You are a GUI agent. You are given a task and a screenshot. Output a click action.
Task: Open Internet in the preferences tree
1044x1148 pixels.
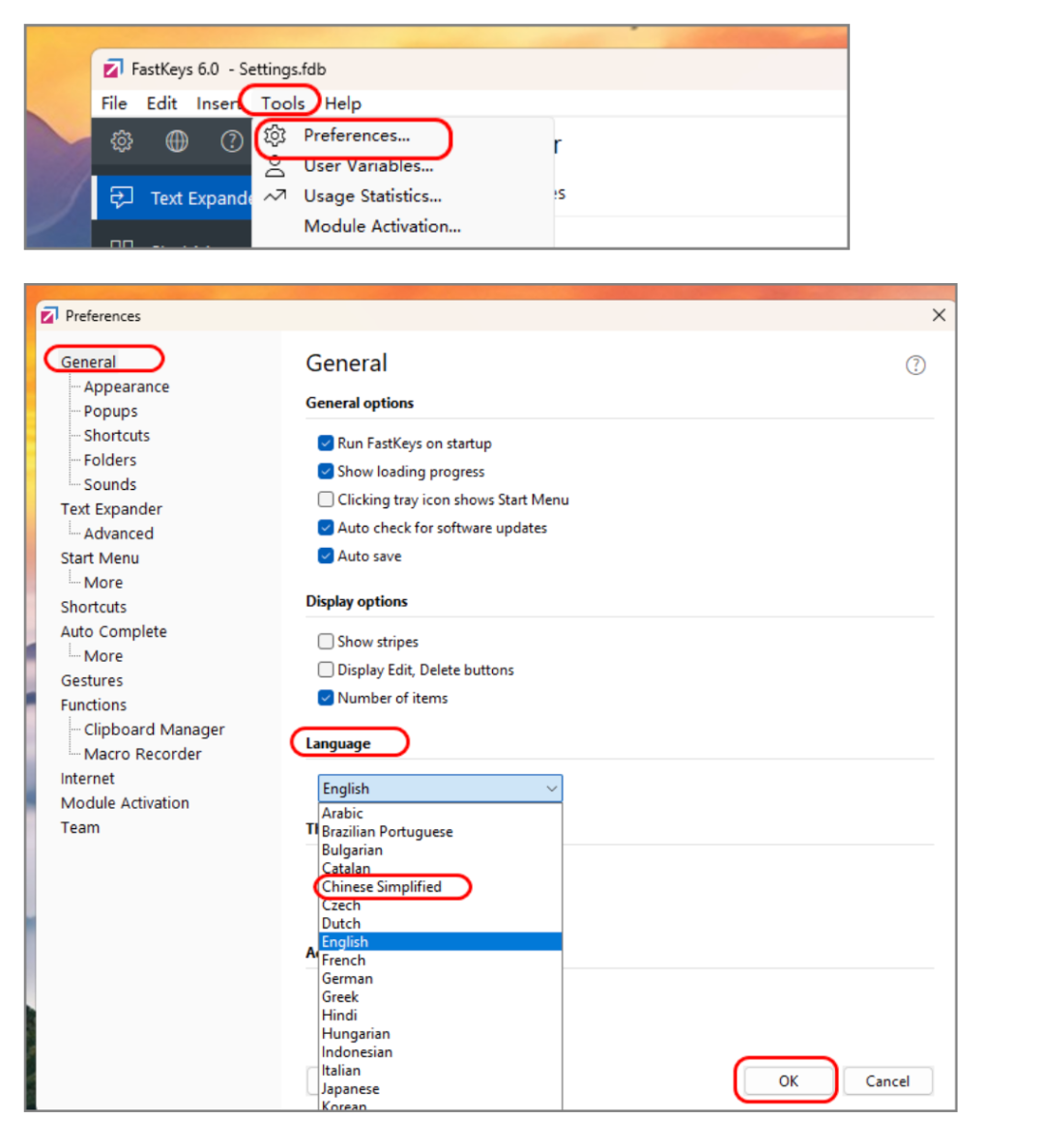[x=87, y=778]
